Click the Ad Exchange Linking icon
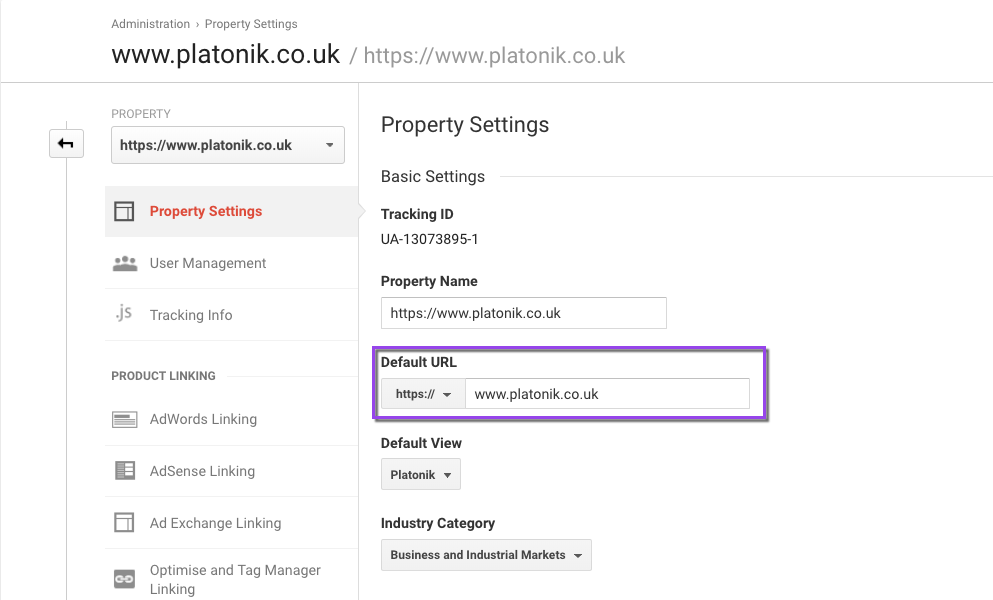Viewport: 993px width, 600px height. click(124, 523)
